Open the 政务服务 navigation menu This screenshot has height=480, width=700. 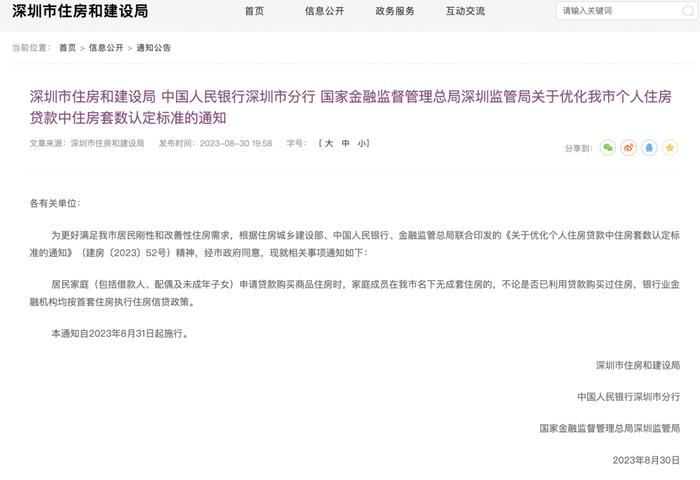(395, 11)
